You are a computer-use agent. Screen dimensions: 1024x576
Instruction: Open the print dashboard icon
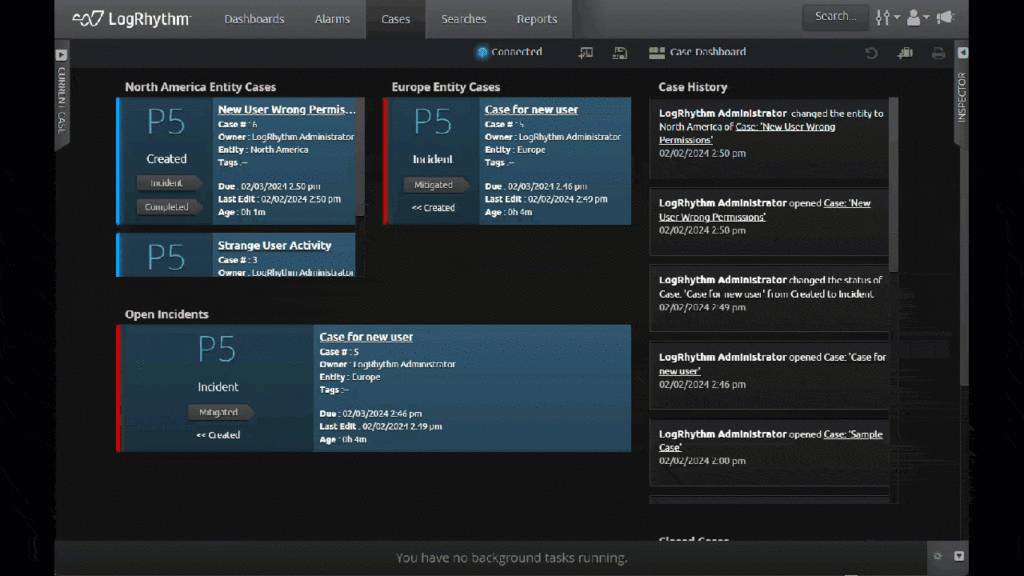(x=938, y=52)
